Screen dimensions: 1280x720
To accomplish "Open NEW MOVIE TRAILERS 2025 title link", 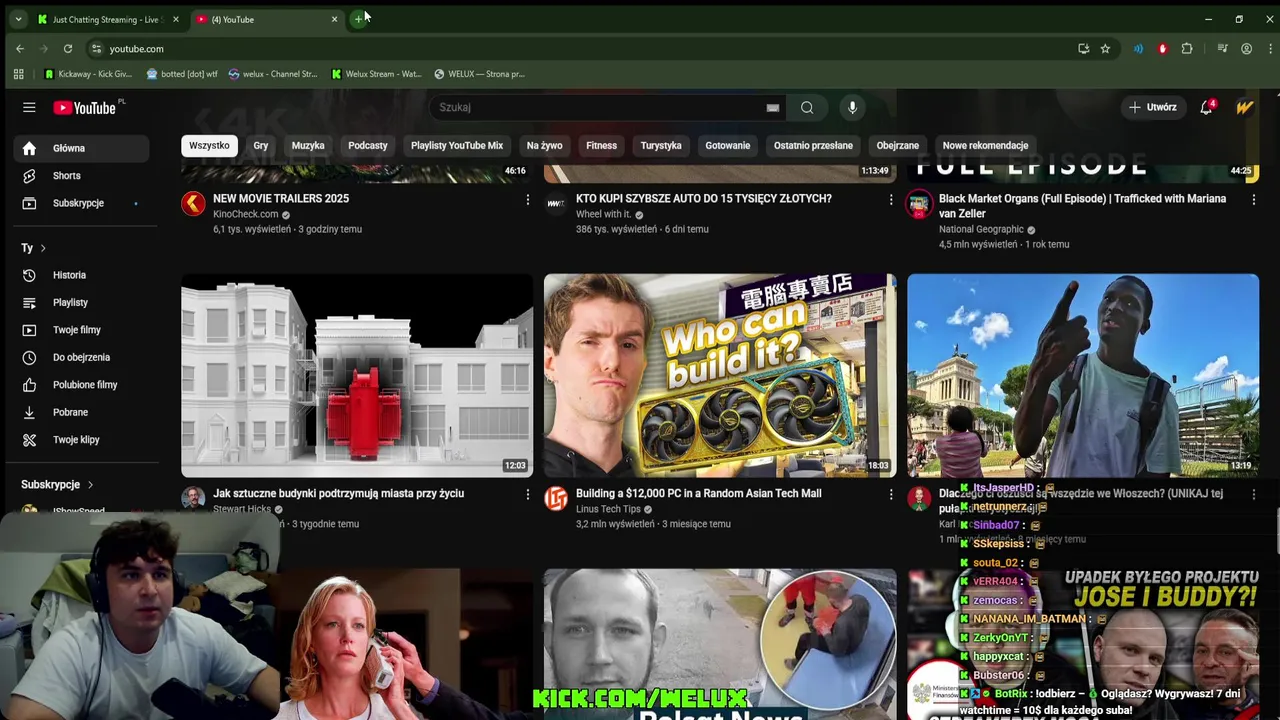I will (281, 199).
